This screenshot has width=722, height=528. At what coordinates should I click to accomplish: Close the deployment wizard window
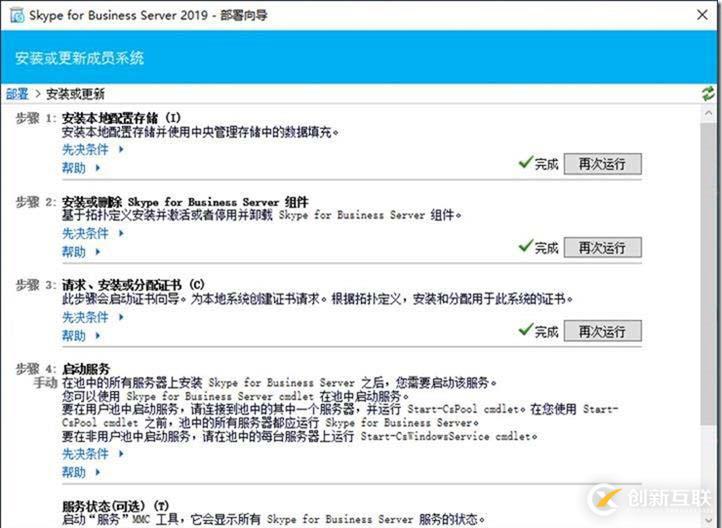click(x=702, y=15)
